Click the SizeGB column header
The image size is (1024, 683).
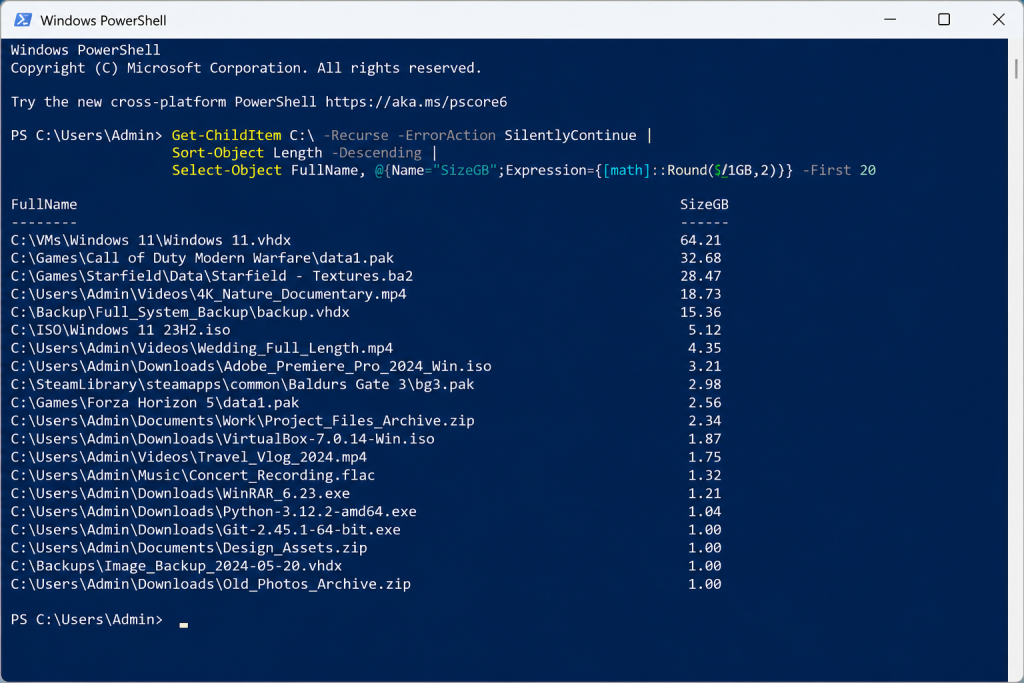(x=704, y=204)
